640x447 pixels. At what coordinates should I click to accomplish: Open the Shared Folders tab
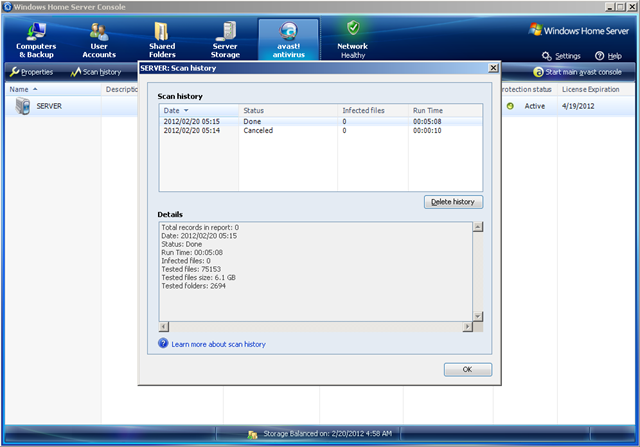(x=162, y=40)
